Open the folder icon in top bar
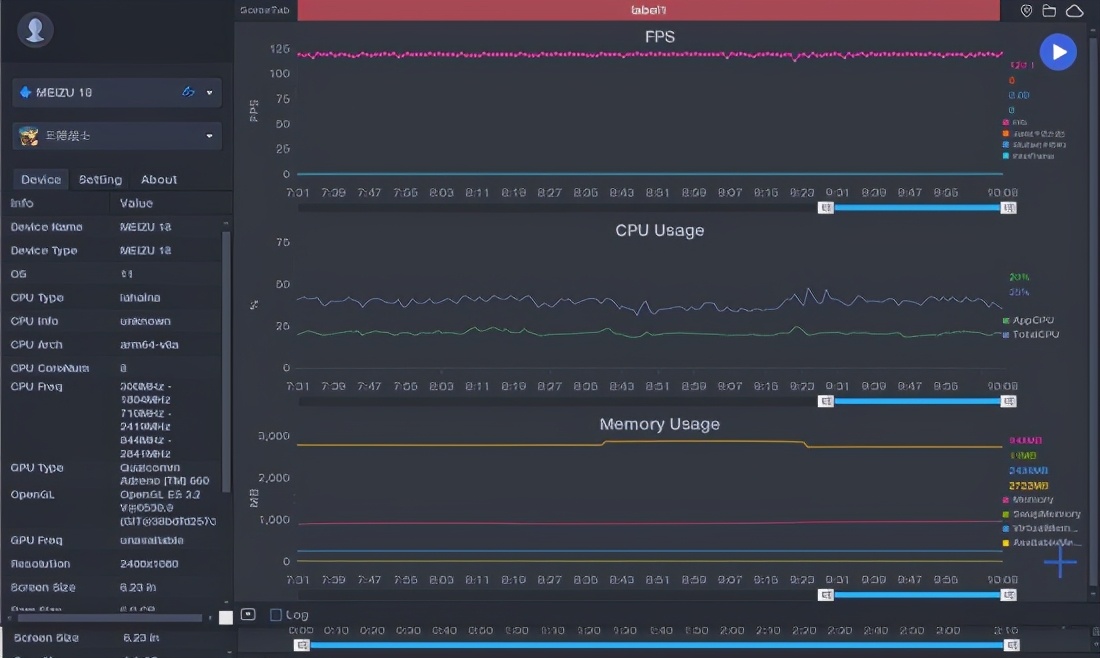 pos(1049,11)
